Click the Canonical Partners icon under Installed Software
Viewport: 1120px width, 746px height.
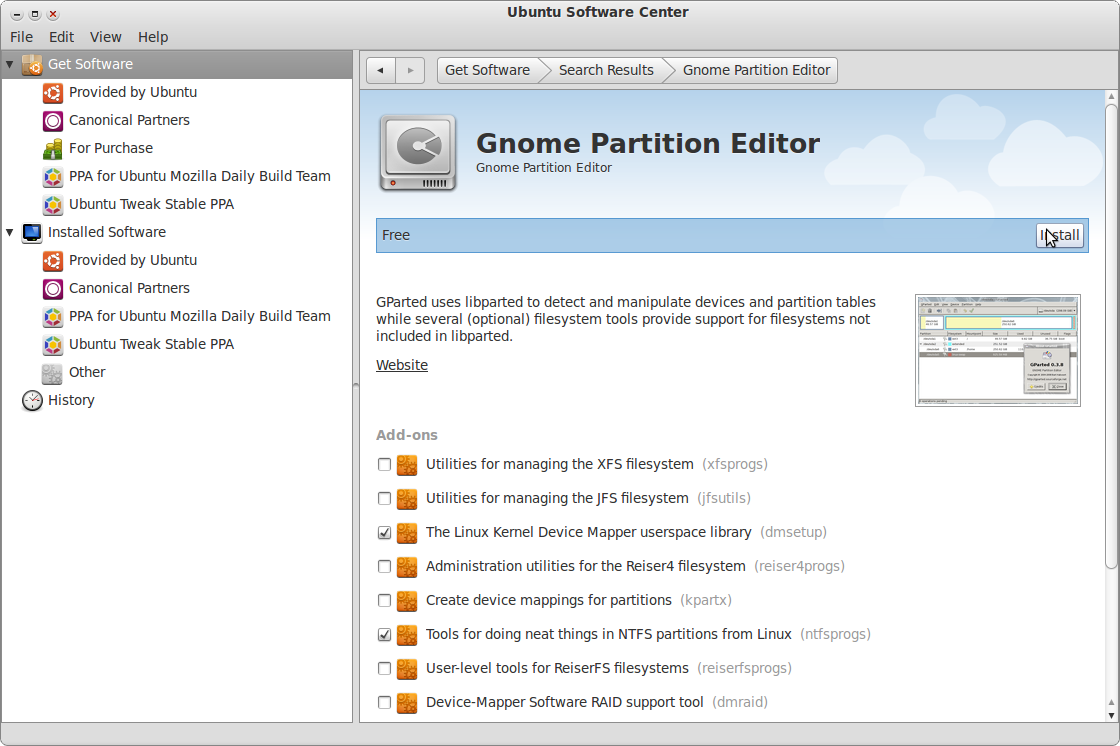pos(53,289)
